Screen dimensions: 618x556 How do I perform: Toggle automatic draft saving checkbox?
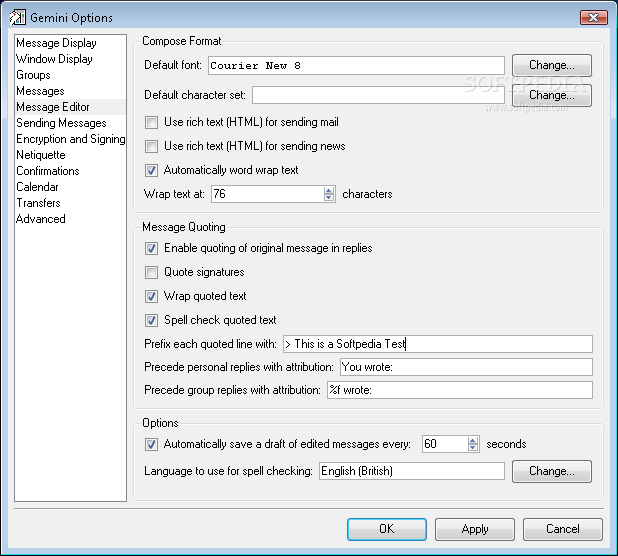[151, 444]
